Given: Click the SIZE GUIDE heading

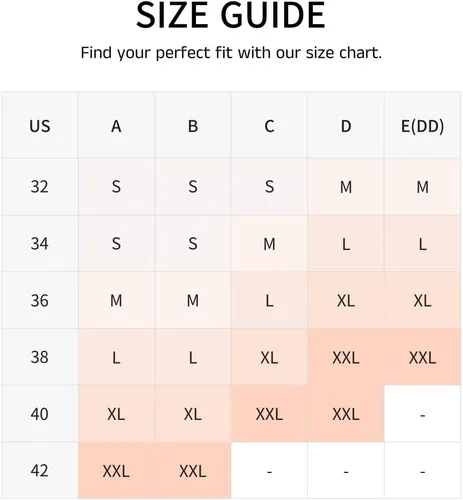Looking at the screenshot, I should pyautogui.click(x=231, y=16).
